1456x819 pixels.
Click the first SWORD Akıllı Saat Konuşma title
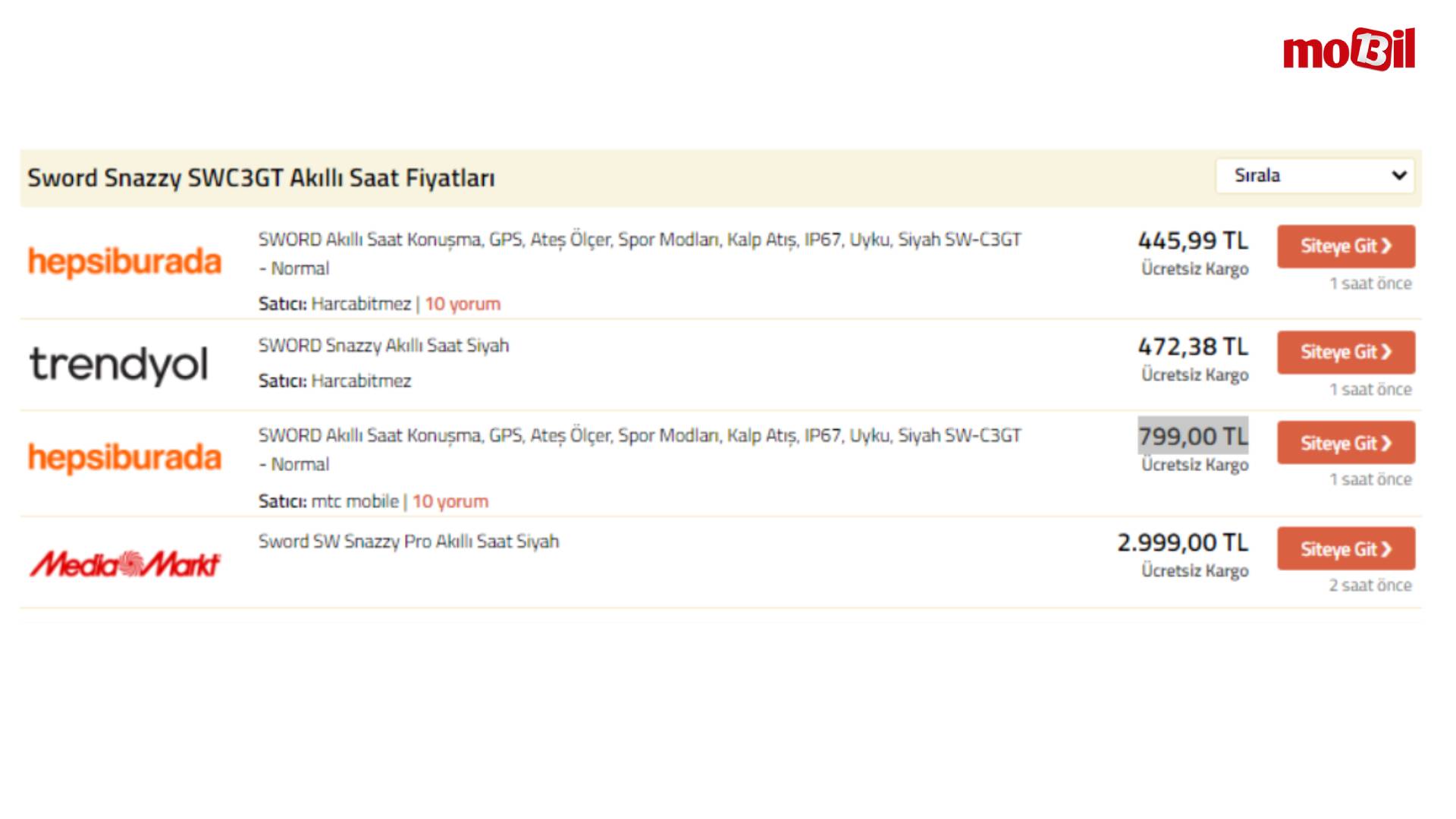639,240
